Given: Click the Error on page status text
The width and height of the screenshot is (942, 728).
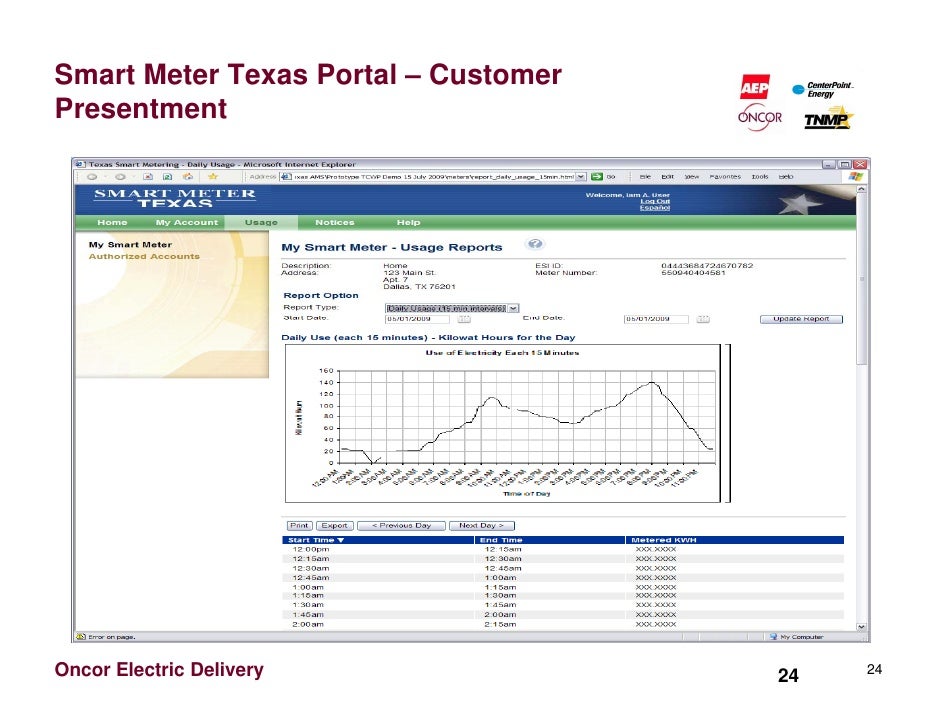Looking at the screenshot, I should pos(112,637).
